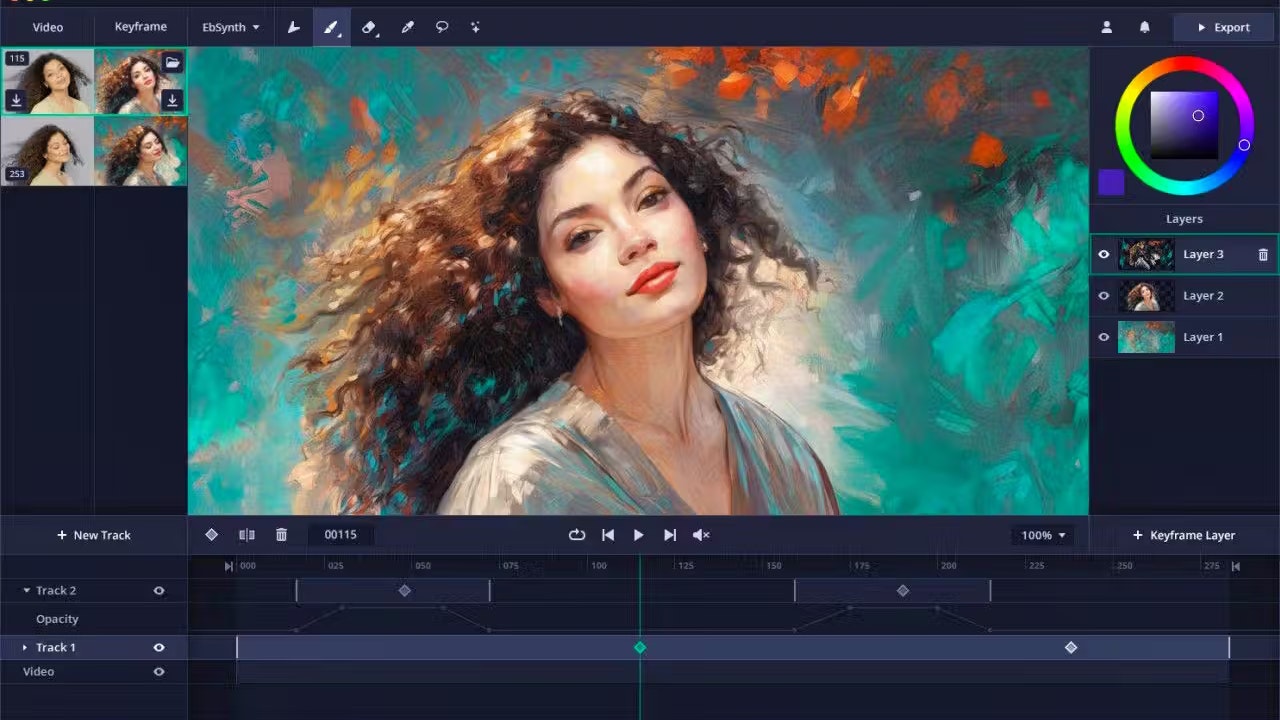Open the 100% zoom dropdown
This screenshot has height=720, width=1280.
pyautogui.click(x=1043, y=535)
